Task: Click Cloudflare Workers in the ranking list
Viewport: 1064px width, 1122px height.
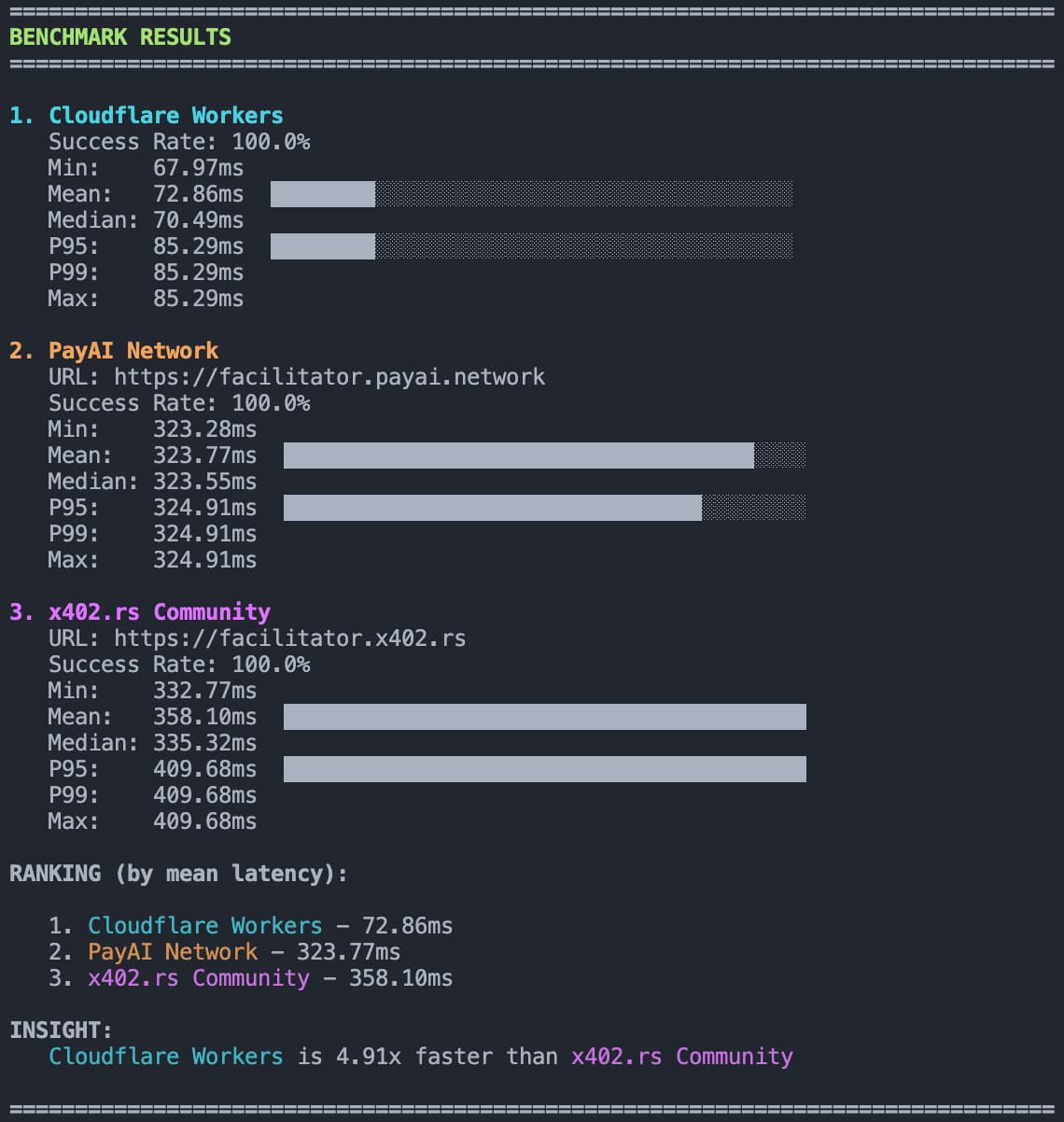Action: click(x=204, y=926)
